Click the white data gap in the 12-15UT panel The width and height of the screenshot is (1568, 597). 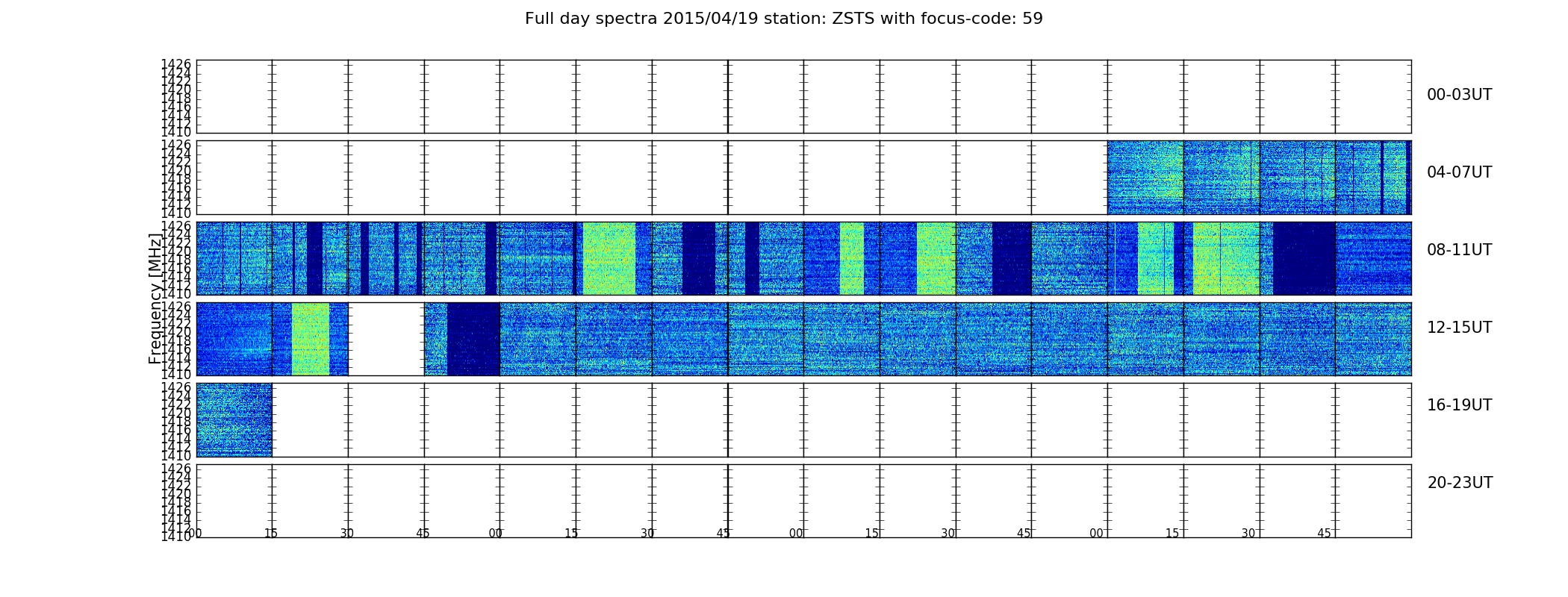386,339
